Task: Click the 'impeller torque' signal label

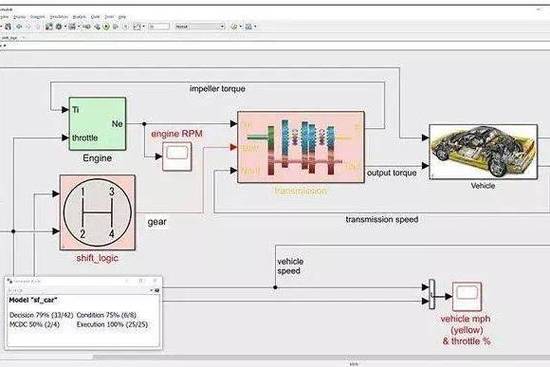Action: (x=217, y=89)
